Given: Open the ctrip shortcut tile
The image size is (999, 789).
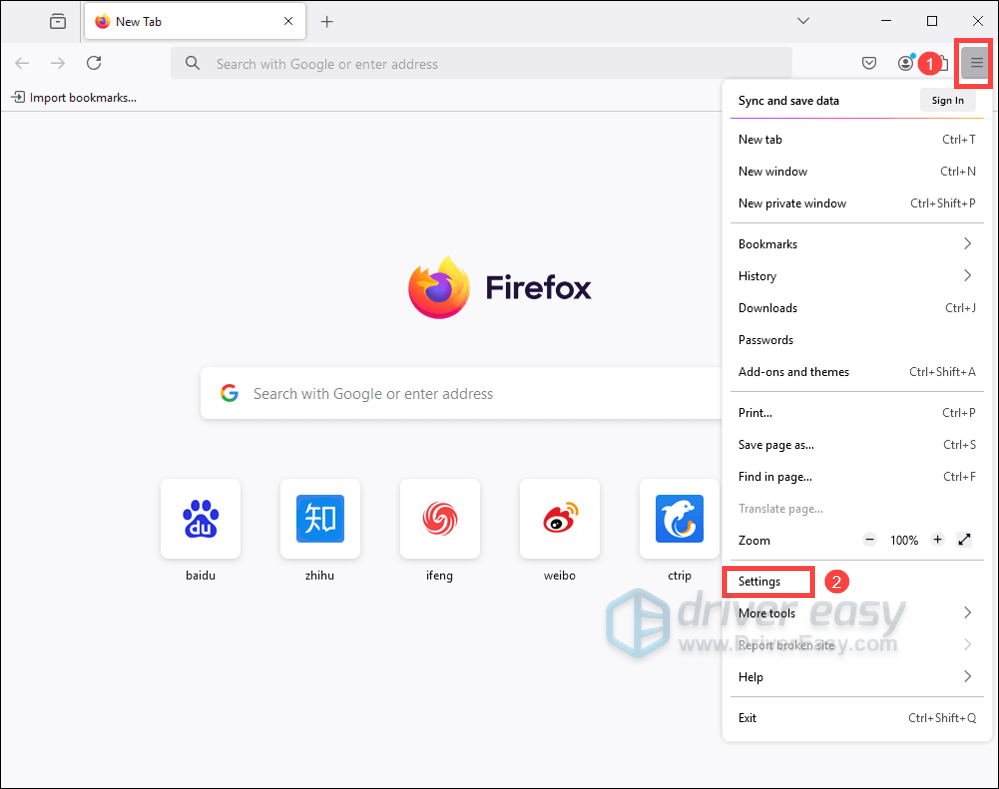Looking at the screenshot, I should coord(679,519).
